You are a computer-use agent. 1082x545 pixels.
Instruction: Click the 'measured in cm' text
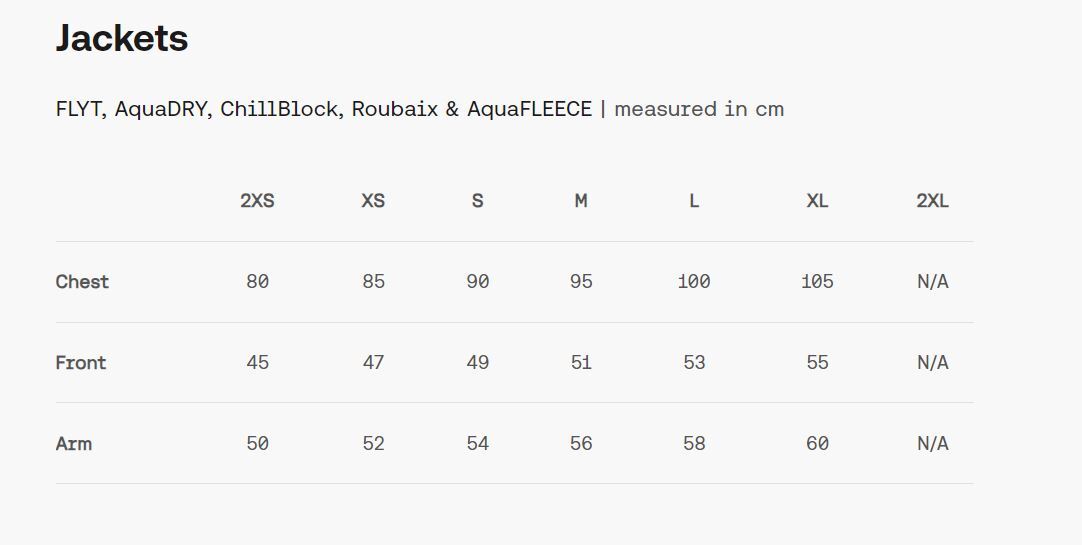pos(699,109)
